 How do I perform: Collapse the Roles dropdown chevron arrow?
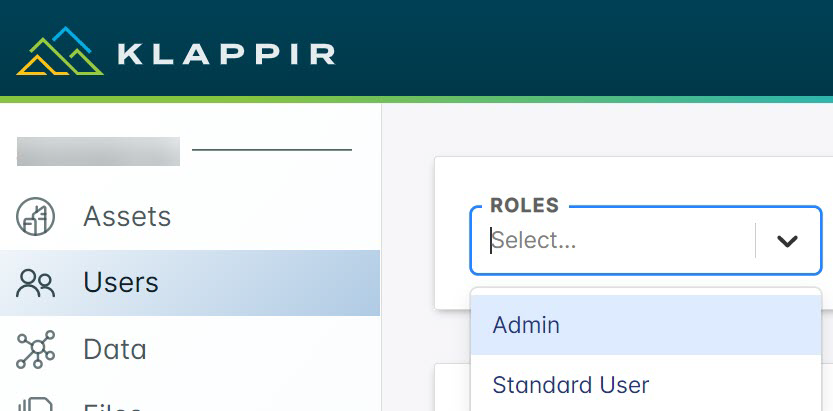(x=787, y=241)
